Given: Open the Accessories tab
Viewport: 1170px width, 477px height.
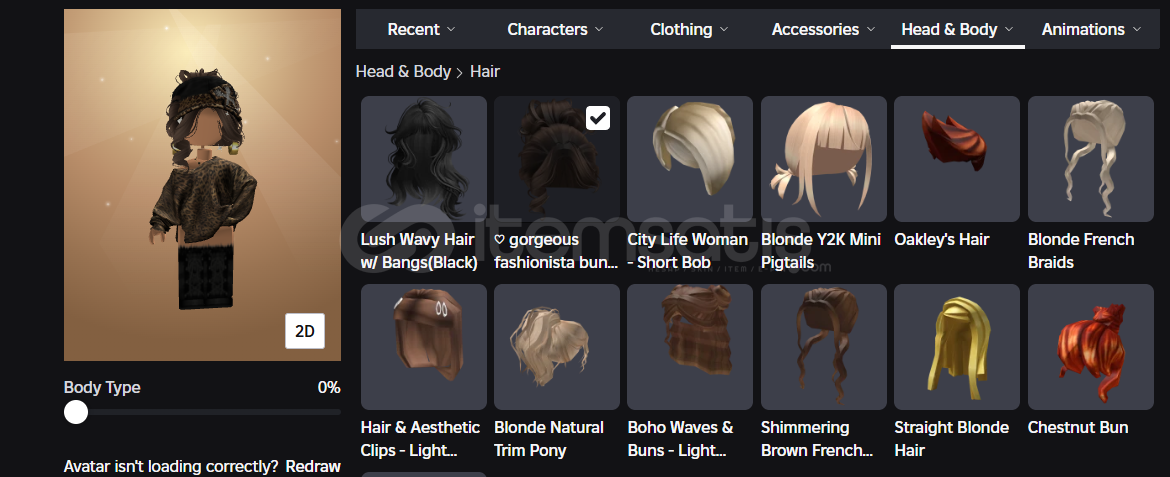Looking at the screenshot, I should (x=824, y=30).
